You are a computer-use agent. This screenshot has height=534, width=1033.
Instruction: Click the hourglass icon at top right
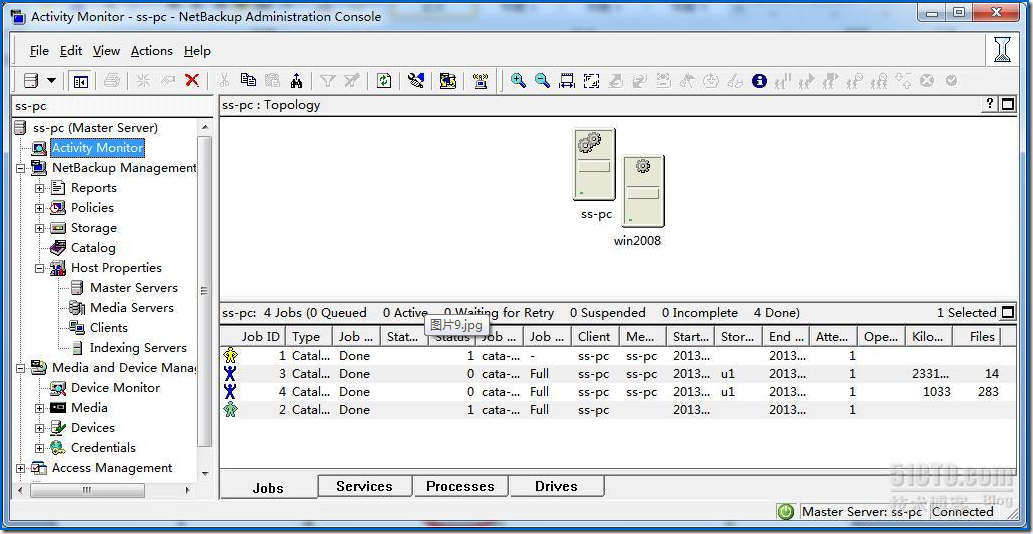tap(1002, 49)
